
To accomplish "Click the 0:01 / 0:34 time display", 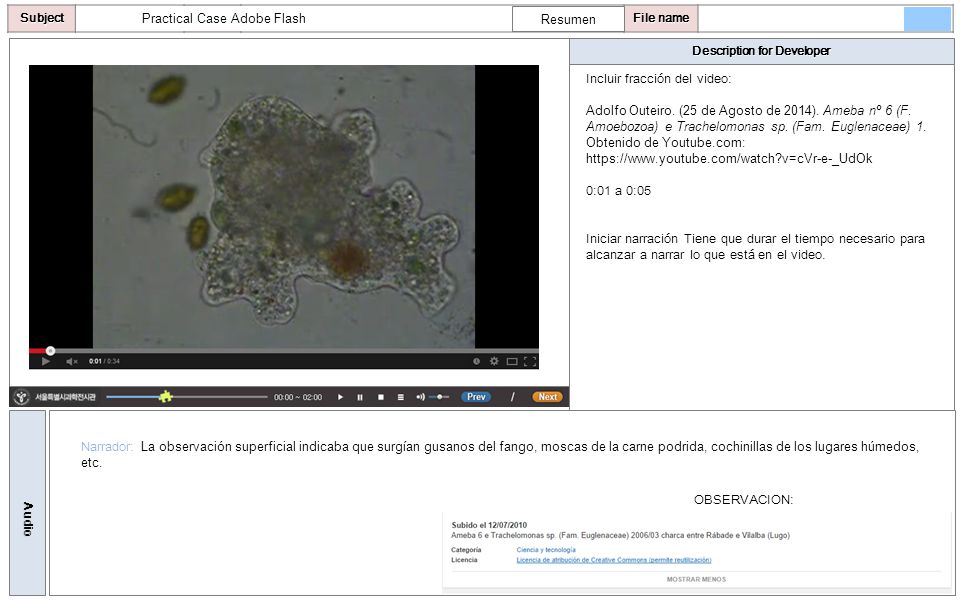I will pos(104,361).
